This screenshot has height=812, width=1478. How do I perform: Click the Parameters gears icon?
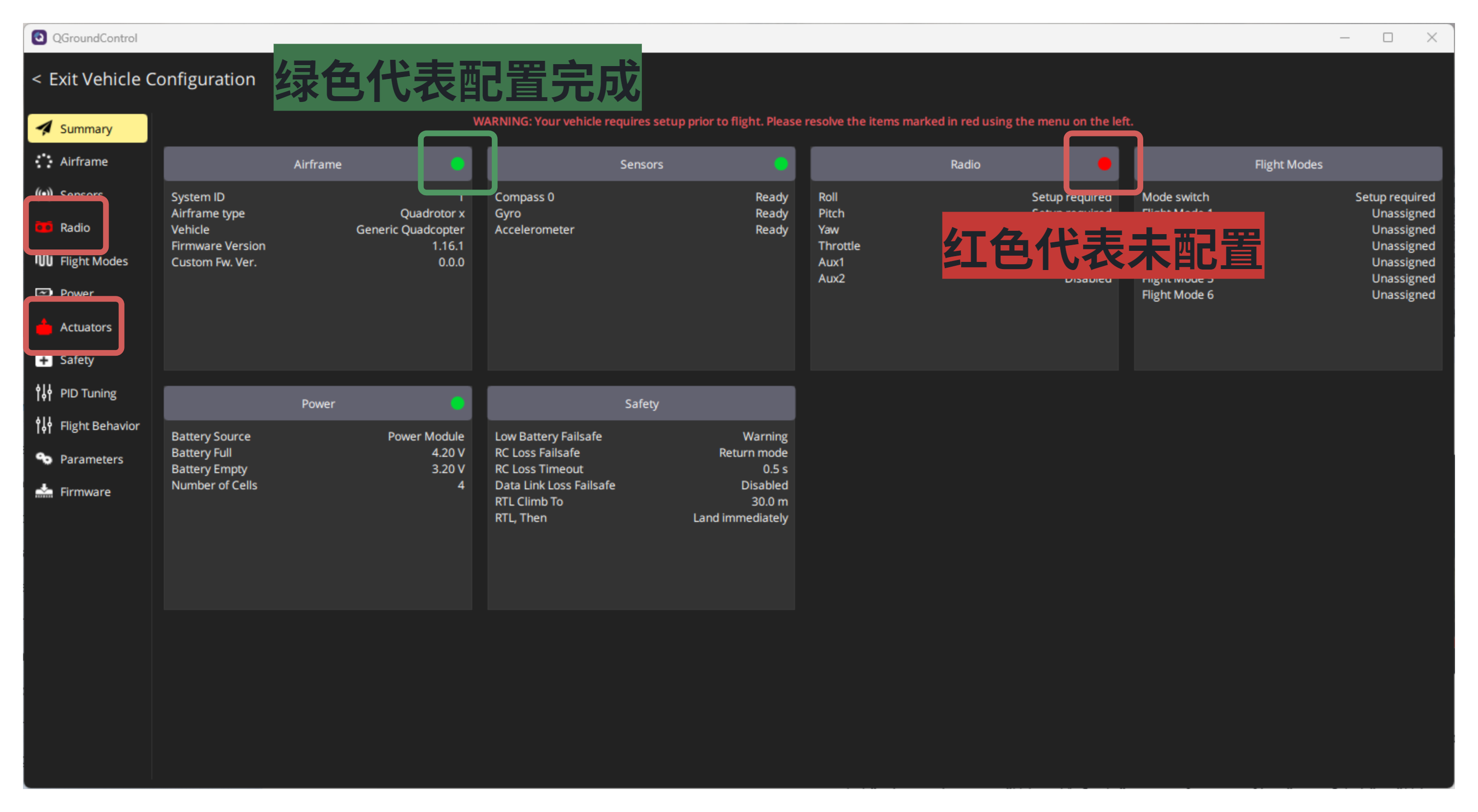pyautogui.click(x=44, y=459)
